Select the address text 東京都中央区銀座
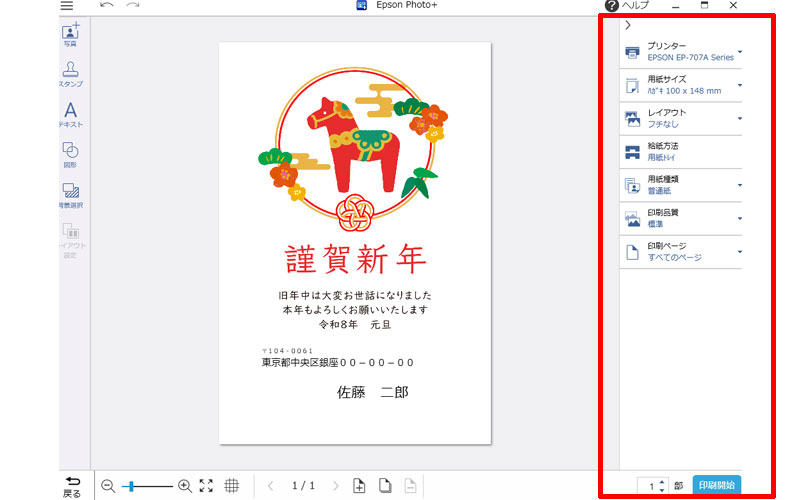The width and height of the screenshot is (800, 500). (x=300, y=363)
